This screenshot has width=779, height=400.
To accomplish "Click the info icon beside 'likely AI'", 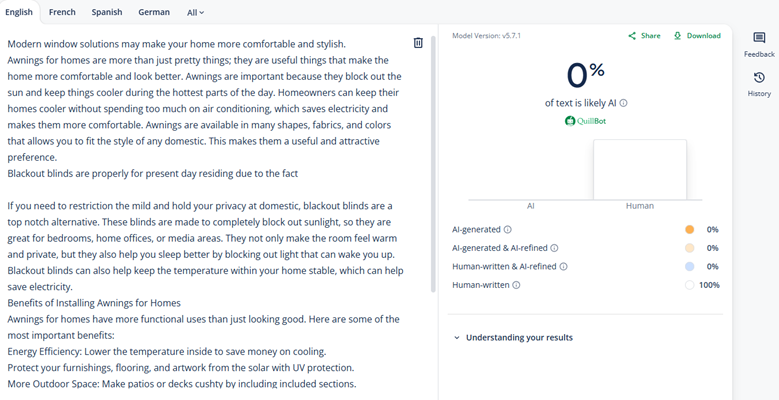I will [x=624, y=103].
